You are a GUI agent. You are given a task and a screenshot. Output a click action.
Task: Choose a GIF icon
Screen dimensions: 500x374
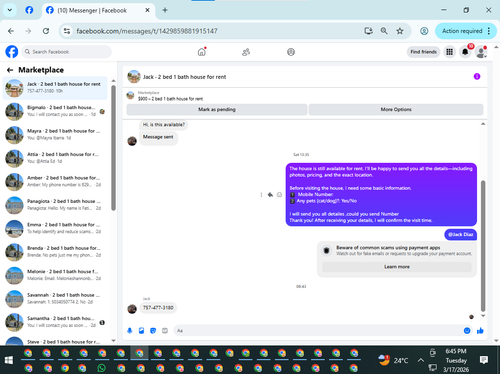(165, 331)
